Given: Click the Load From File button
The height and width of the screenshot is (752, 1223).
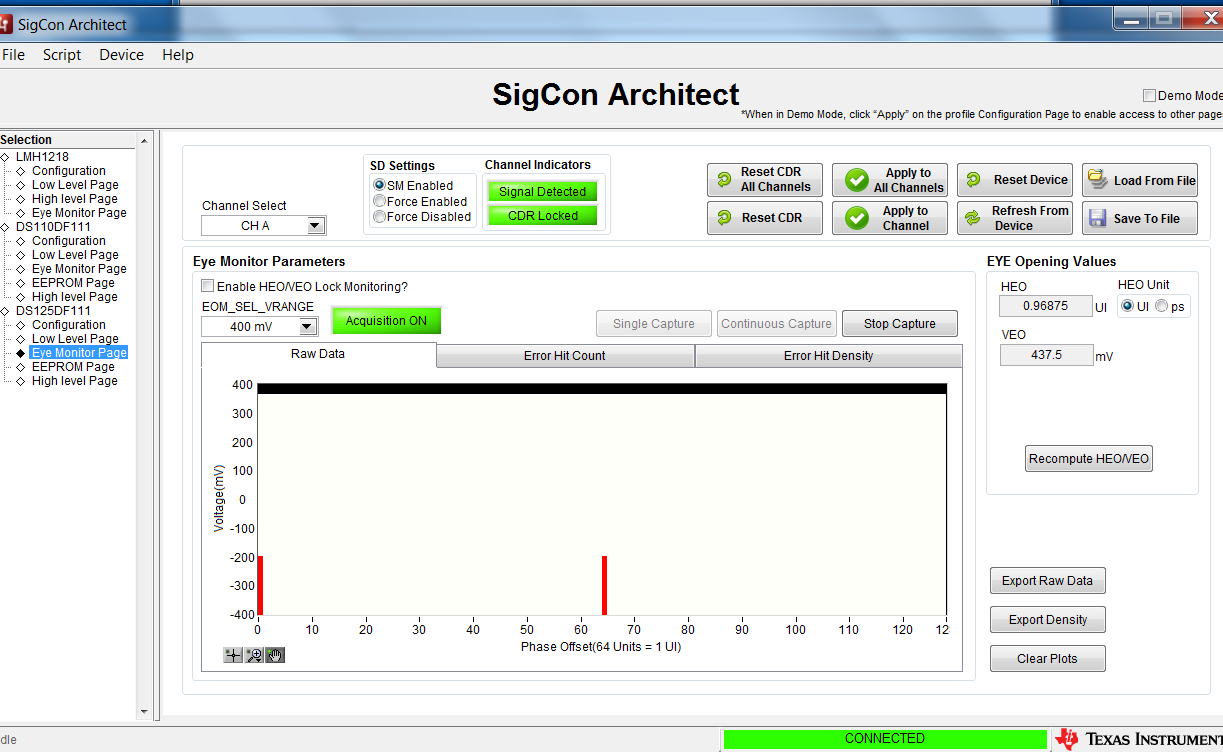Looking at the screenshot, I should tap(1140, 180).
